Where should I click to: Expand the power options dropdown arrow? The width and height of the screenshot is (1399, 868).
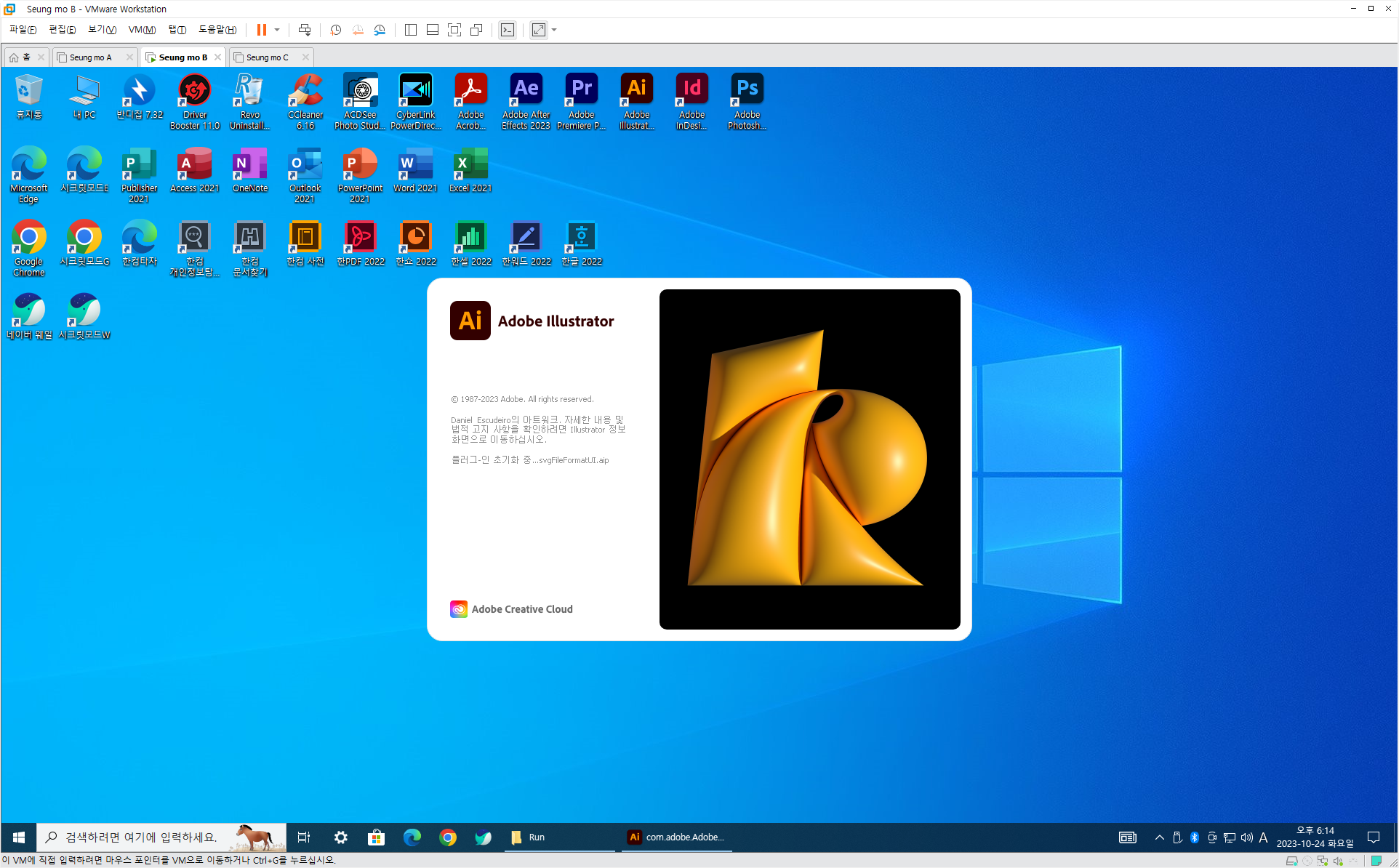[277, 30]
